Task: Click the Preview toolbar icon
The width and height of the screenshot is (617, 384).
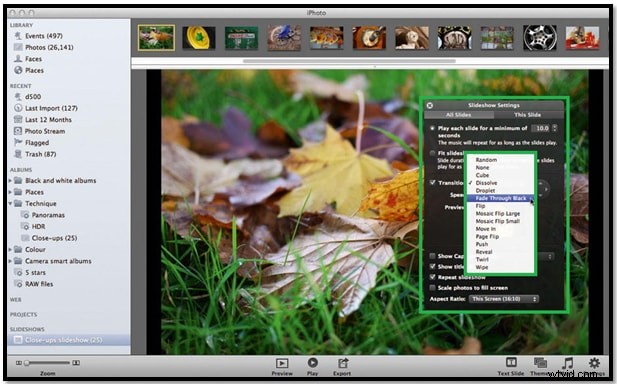Action: tap(282, 363)
